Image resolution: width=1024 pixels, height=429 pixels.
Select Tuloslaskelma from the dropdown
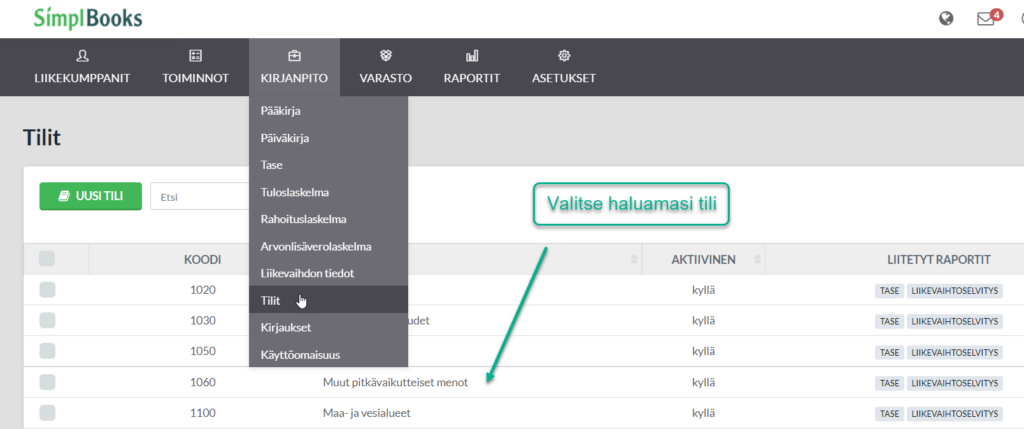(x=328, y=193)
